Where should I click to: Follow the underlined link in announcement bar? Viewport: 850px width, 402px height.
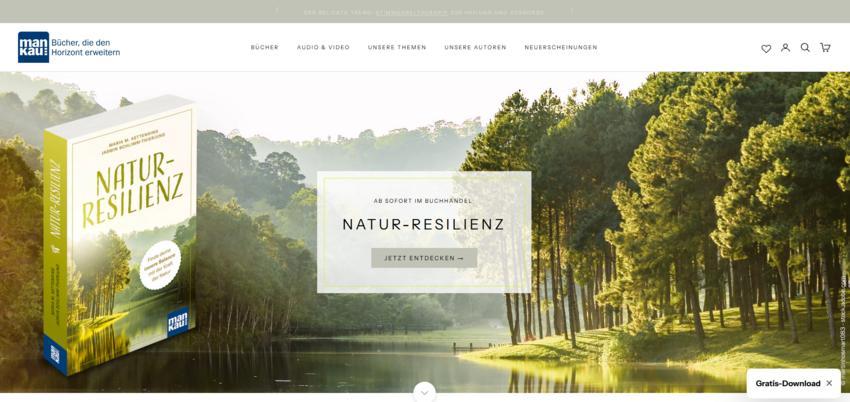click(x=412, y=12)
